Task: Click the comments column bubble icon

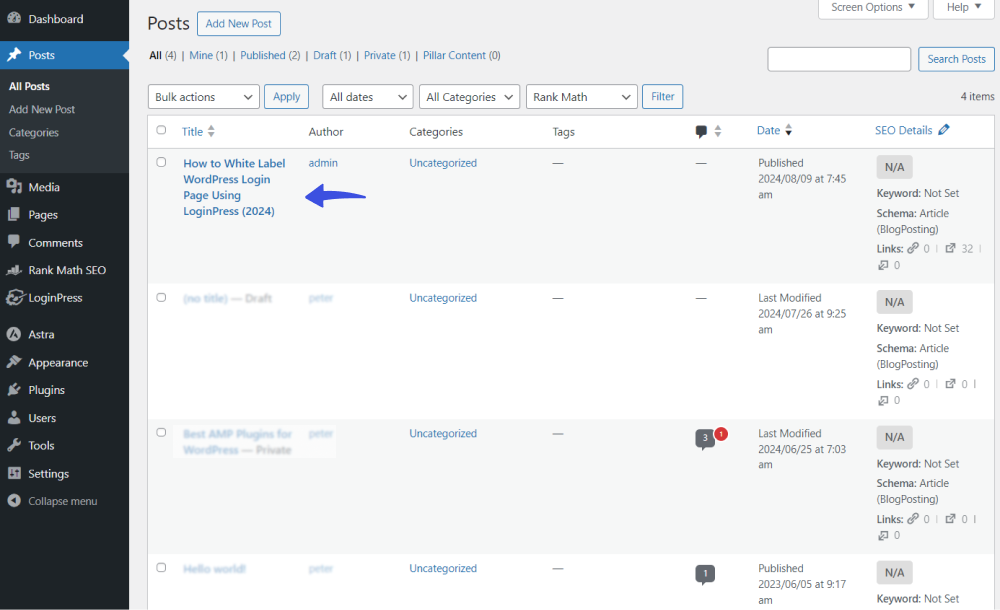Action: pos(701,131)
